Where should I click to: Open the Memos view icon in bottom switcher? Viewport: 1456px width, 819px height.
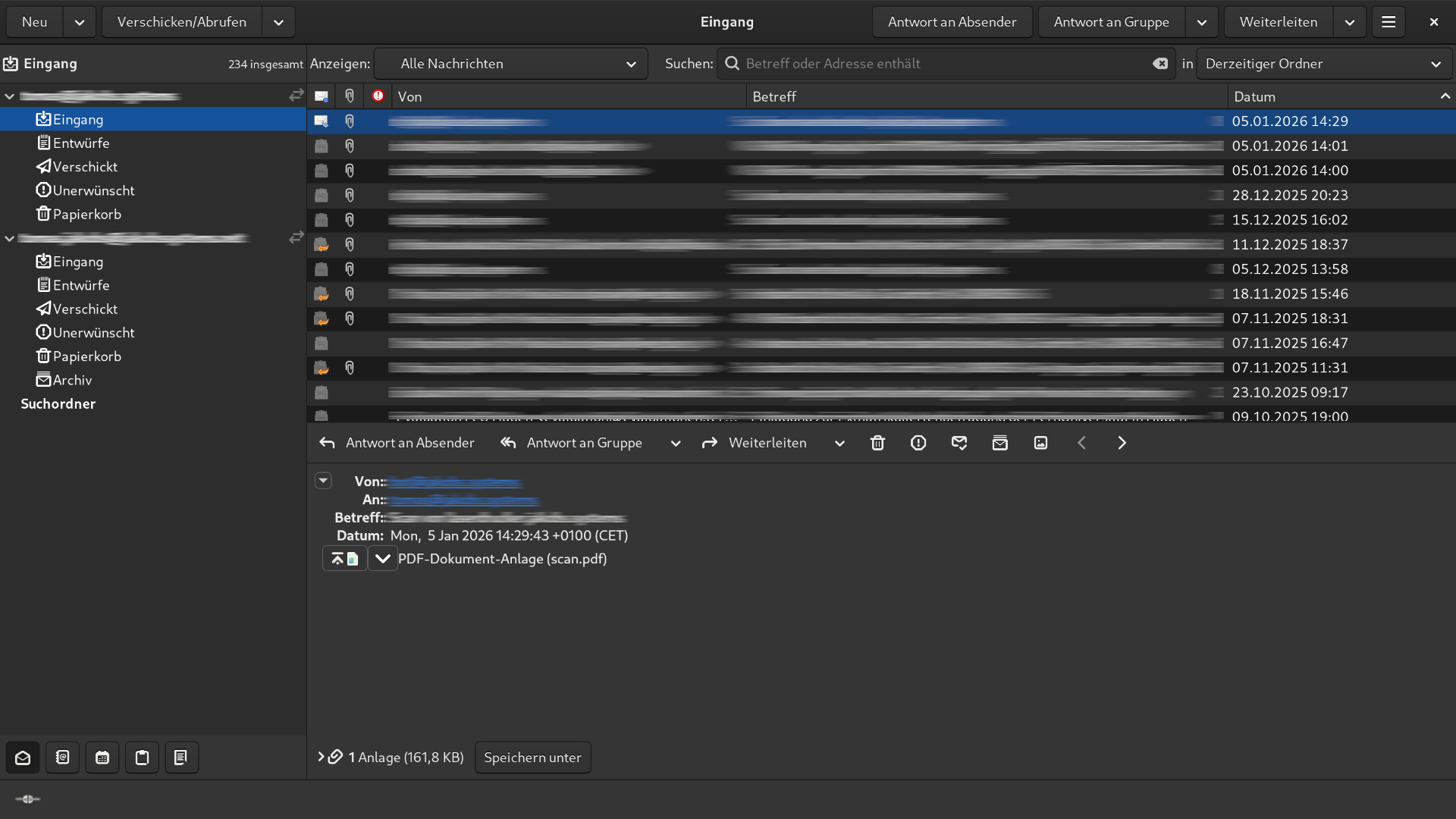[x=181, y=758]
